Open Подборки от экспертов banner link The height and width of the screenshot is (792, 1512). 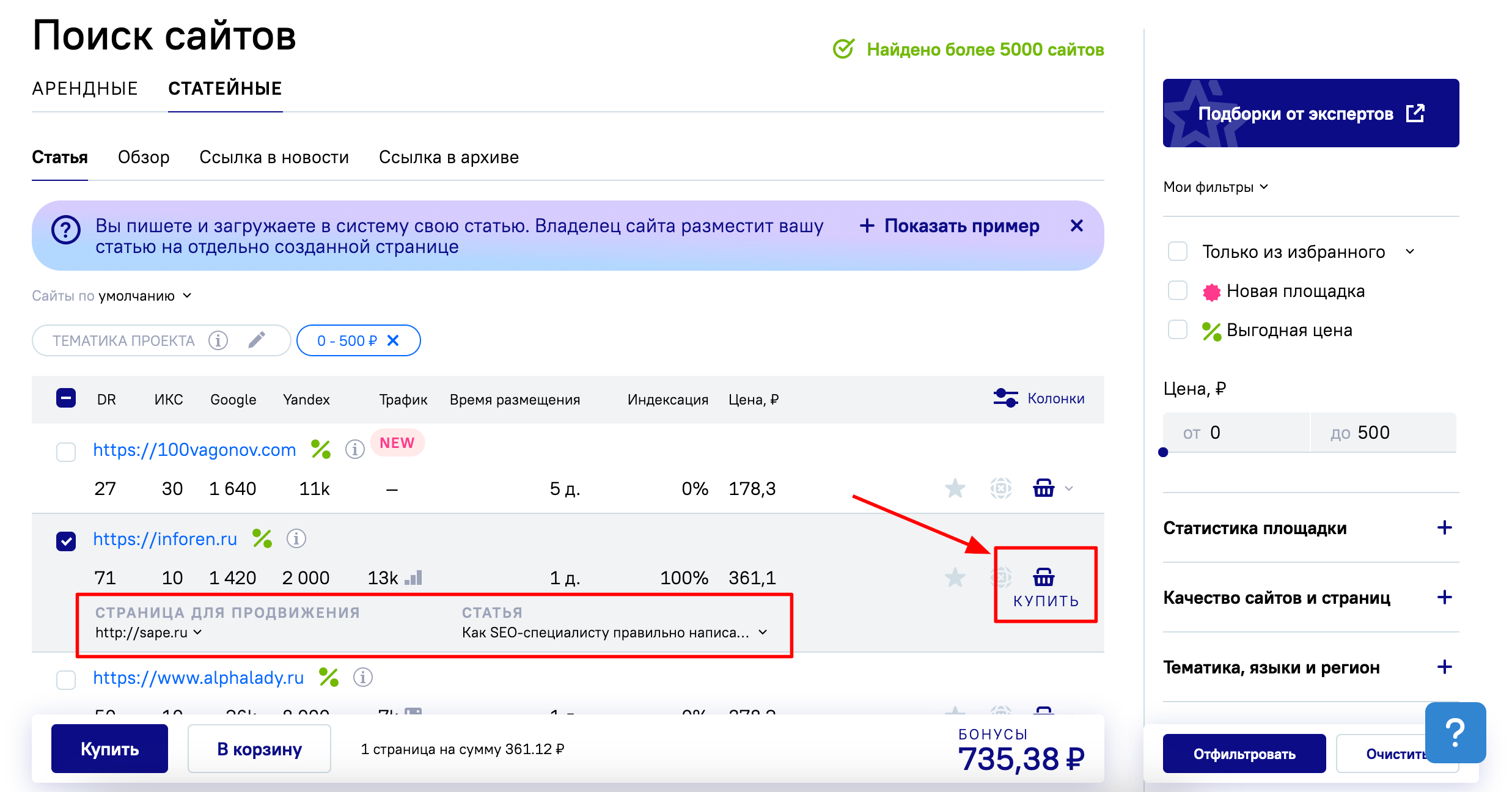click(1311, 113)
